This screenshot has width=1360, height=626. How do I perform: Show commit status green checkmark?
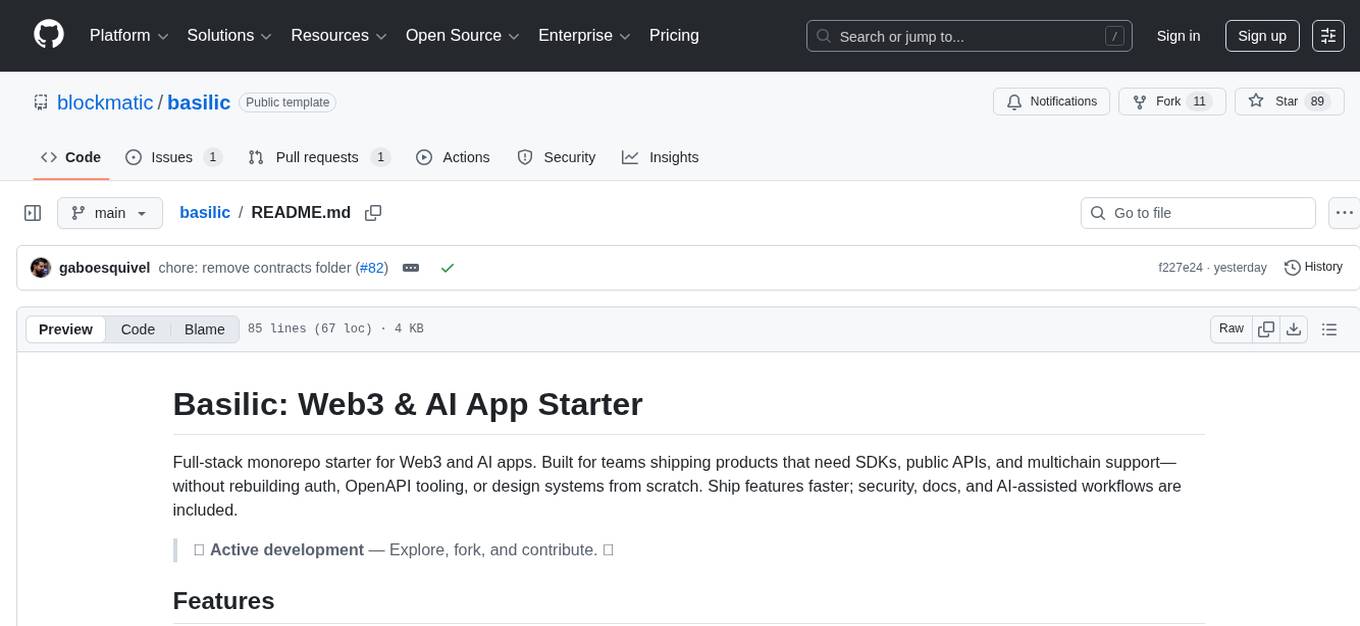447,268
